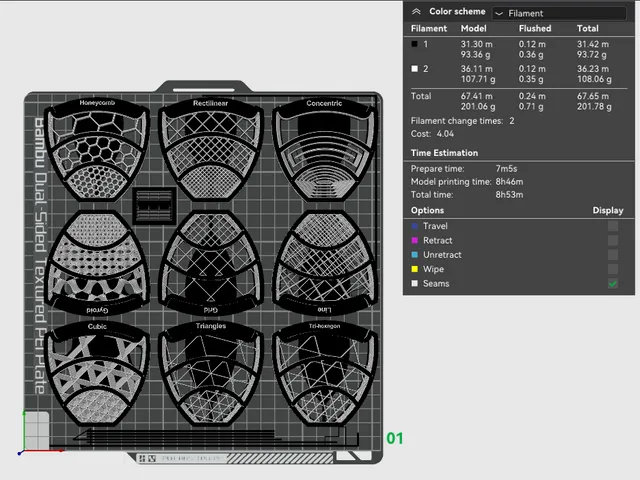Viewport: 640px width, 480px height.
Task: Click the Model column header
Action: click(x=473, y=29)
